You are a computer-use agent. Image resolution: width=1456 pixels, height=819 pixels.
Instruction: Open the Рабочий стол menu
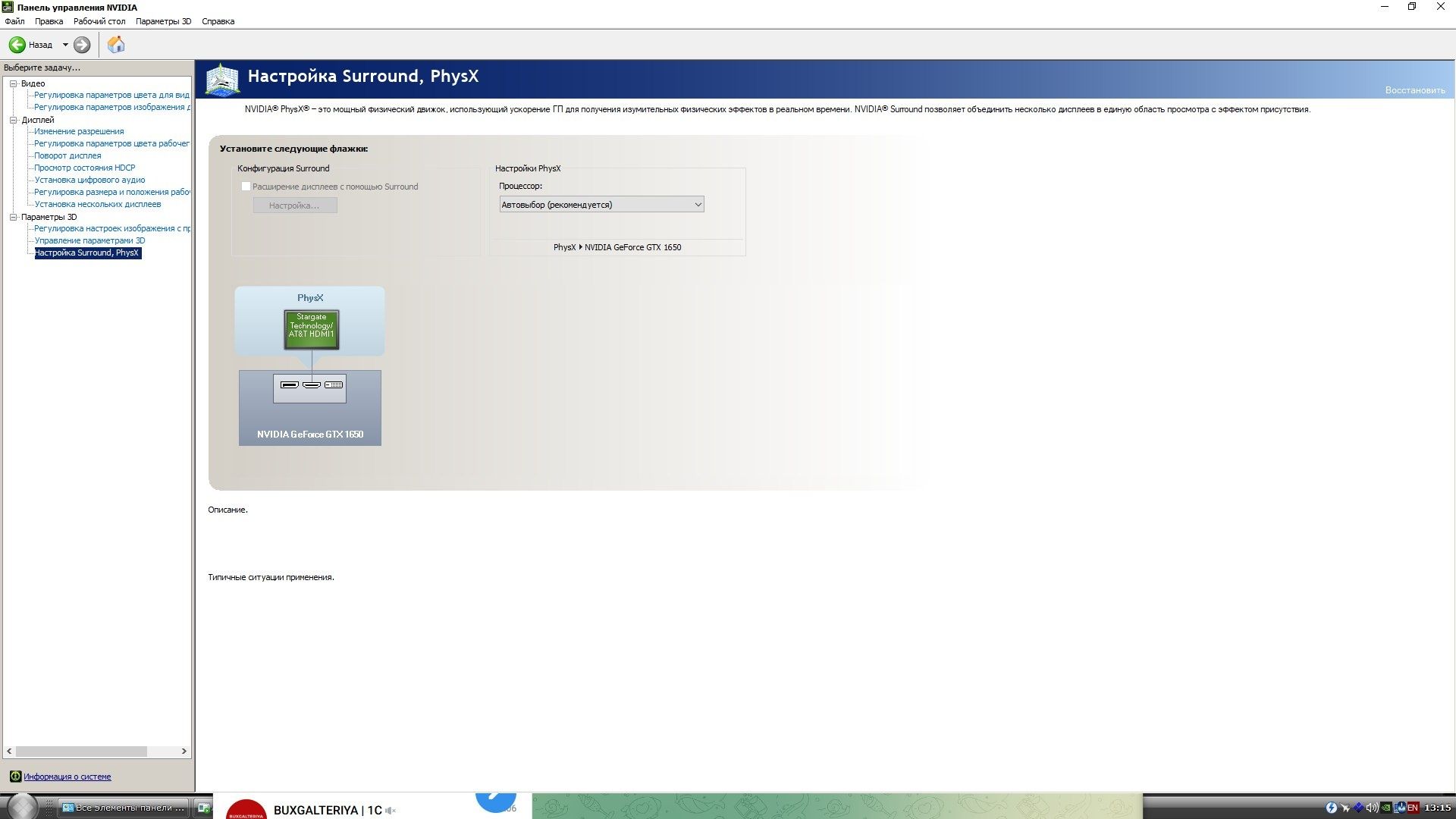pyautogui.click(x=99, y=21)
